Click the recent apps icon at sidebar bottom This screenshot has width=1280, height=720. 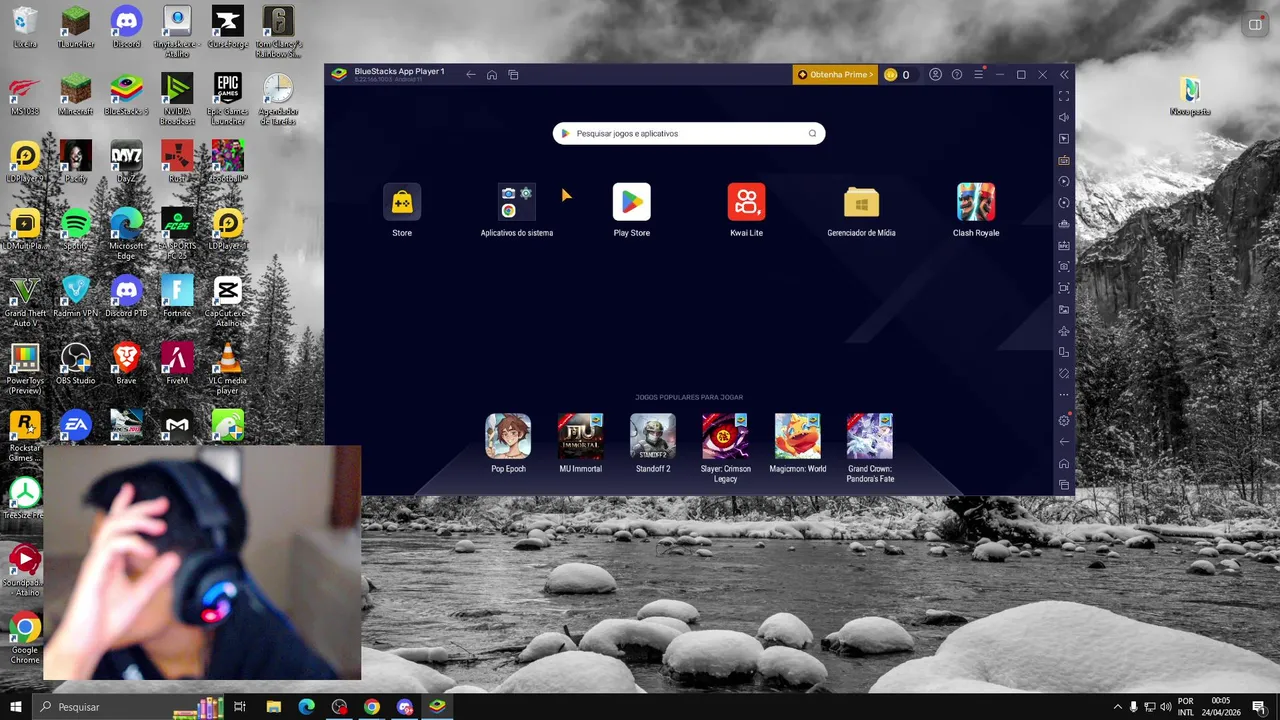1064,485
